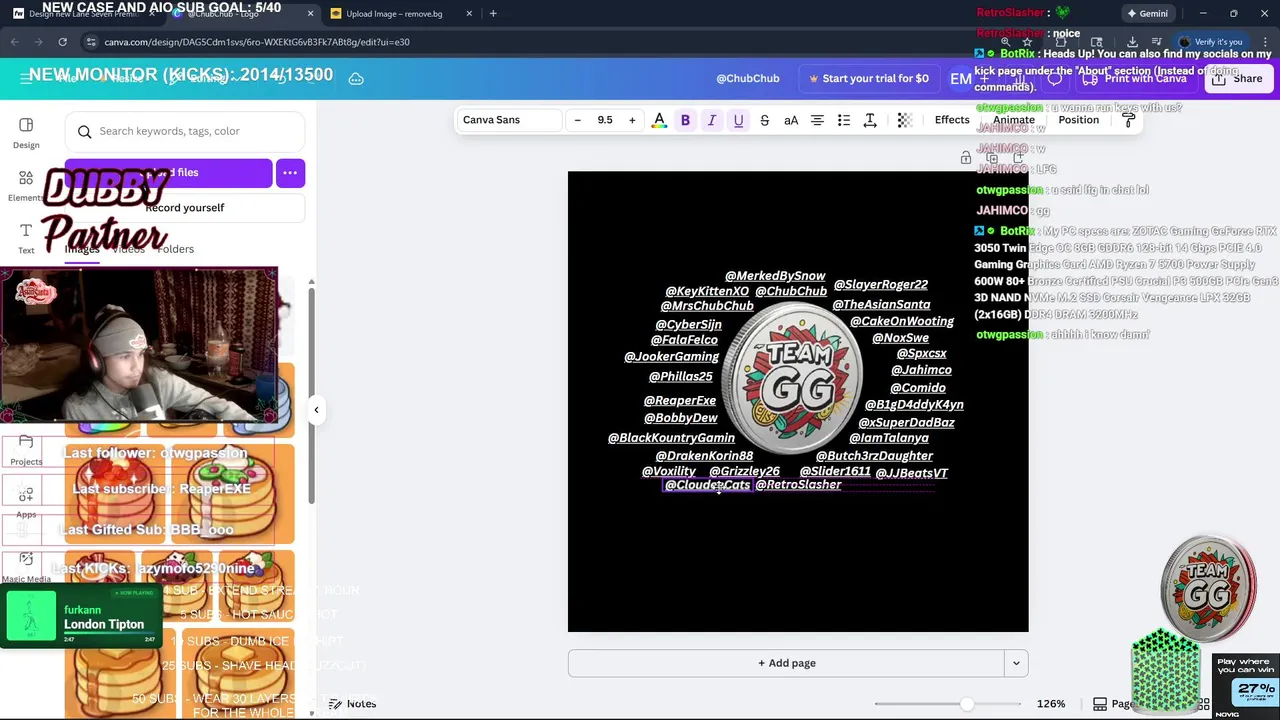Open the Canva Sans font dropdown
Screen dimensions: 1280x720
[508, 120]
